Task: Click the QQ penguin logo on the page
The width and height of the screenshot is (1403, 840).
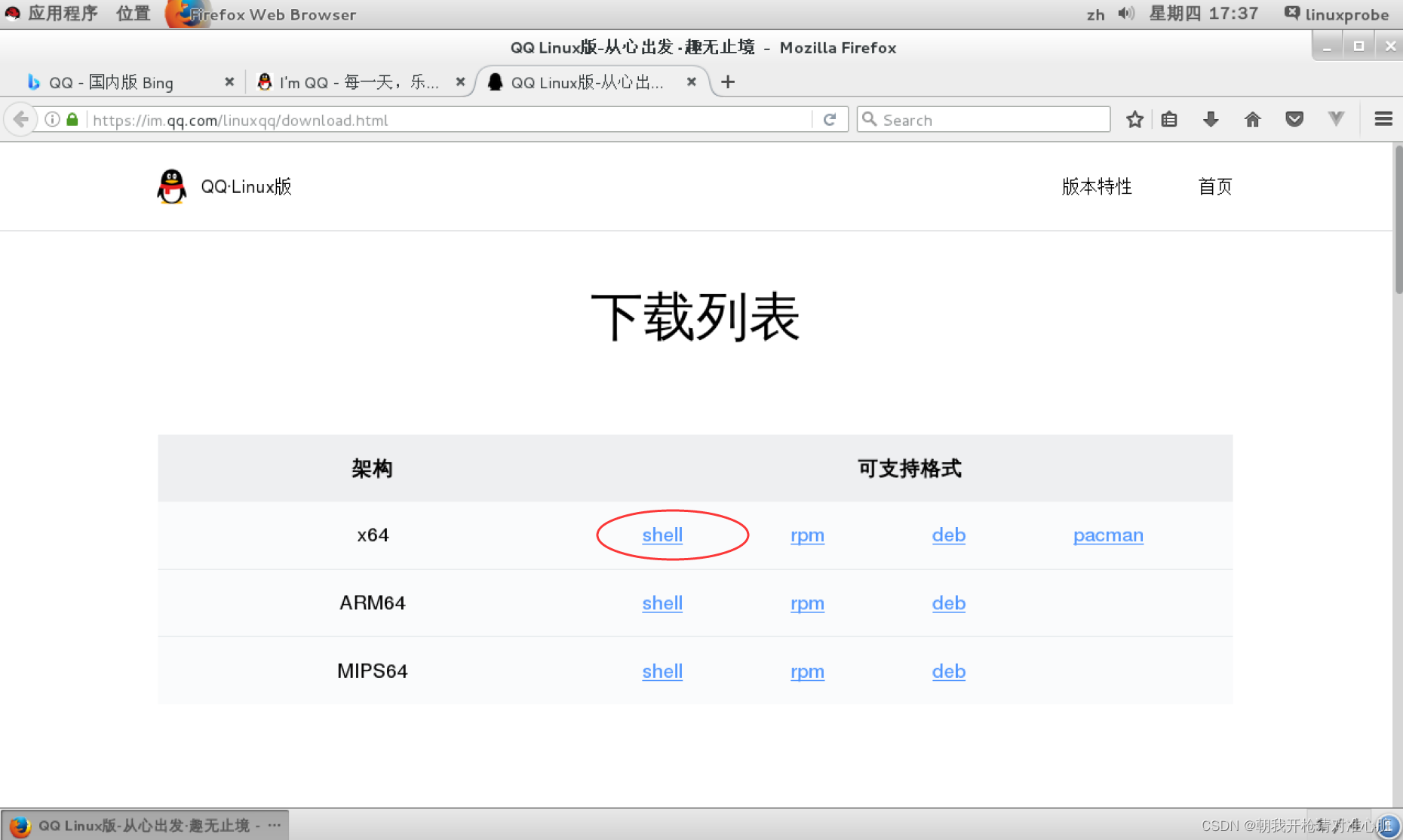Action: (171, 186)
